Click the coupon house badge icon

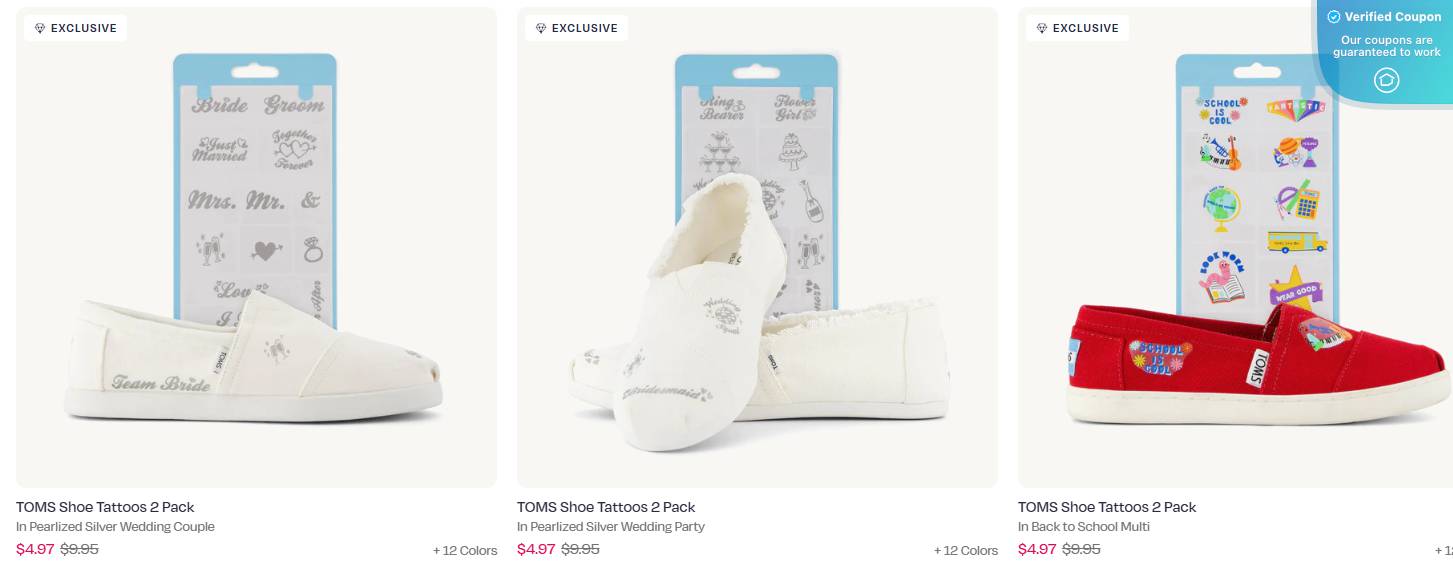coord(1386,80)
